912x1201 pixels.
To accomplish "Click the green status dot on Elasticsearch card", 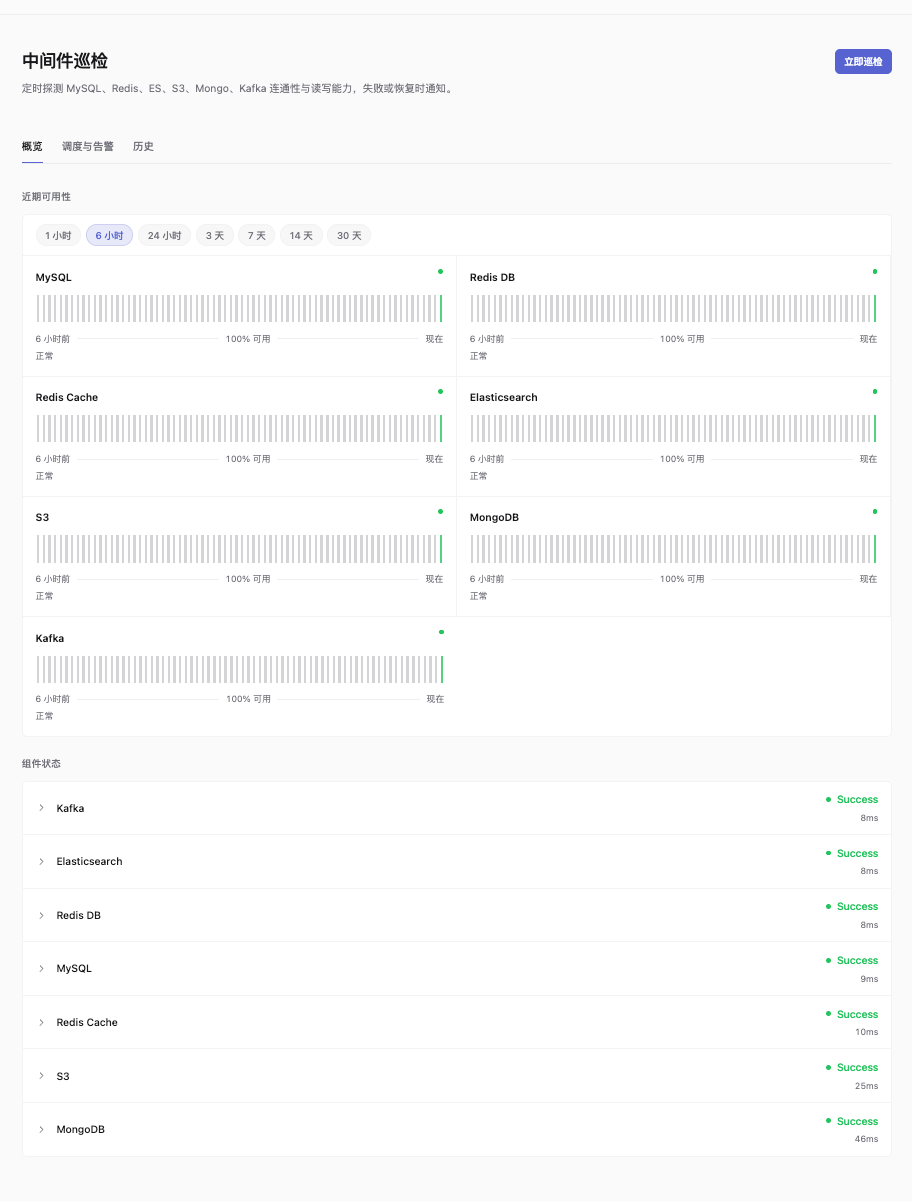I will click(x=875, y=391).
